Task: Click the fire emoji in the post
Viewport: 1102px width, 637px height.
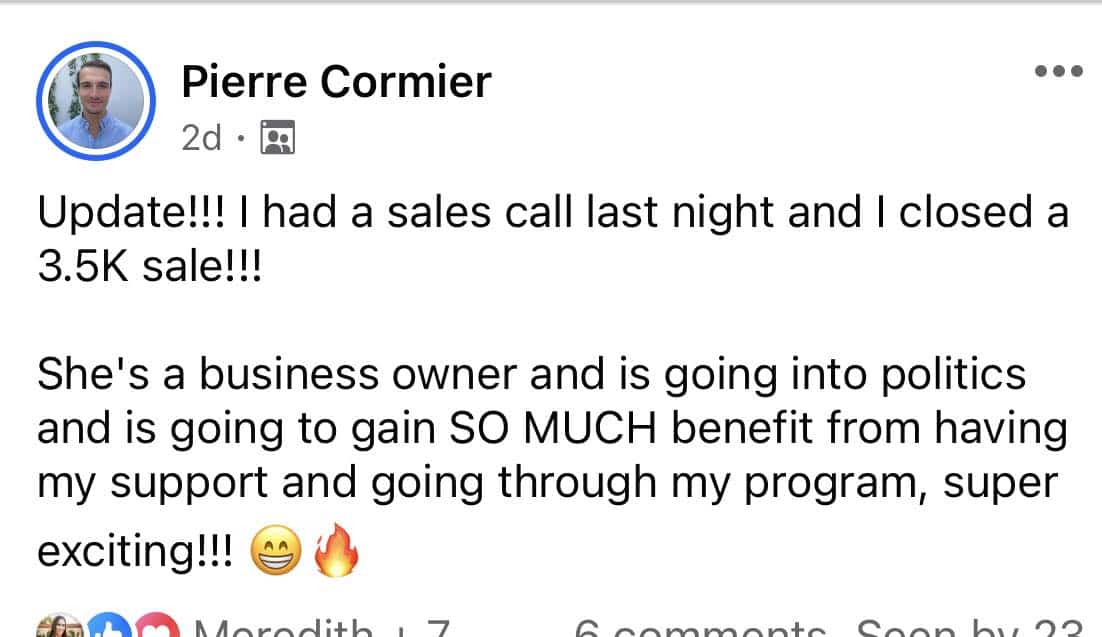Action: click(x=335, y=551)
